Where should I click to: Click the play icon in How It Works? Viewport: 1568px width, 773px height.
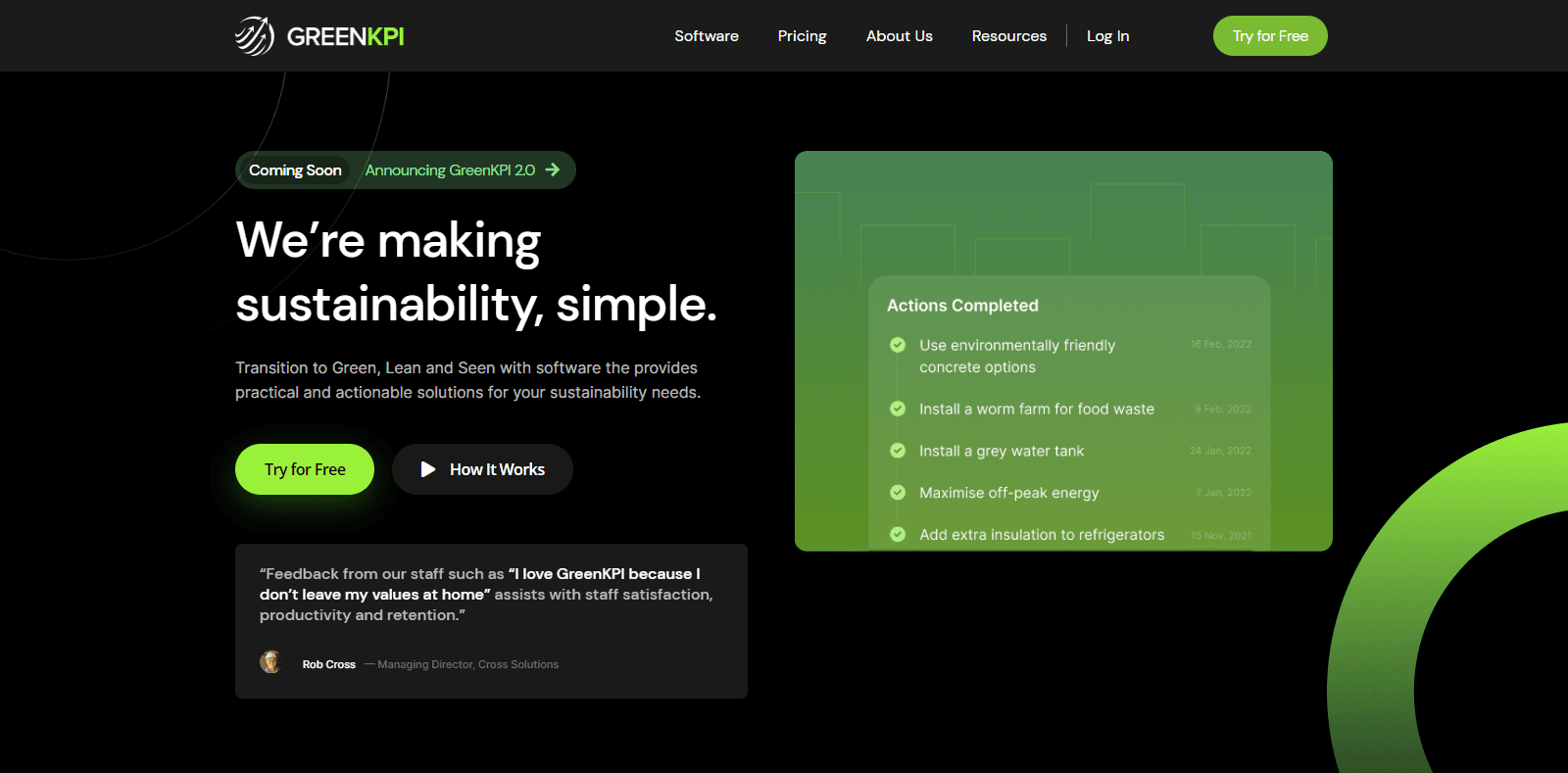click(428, 469)
